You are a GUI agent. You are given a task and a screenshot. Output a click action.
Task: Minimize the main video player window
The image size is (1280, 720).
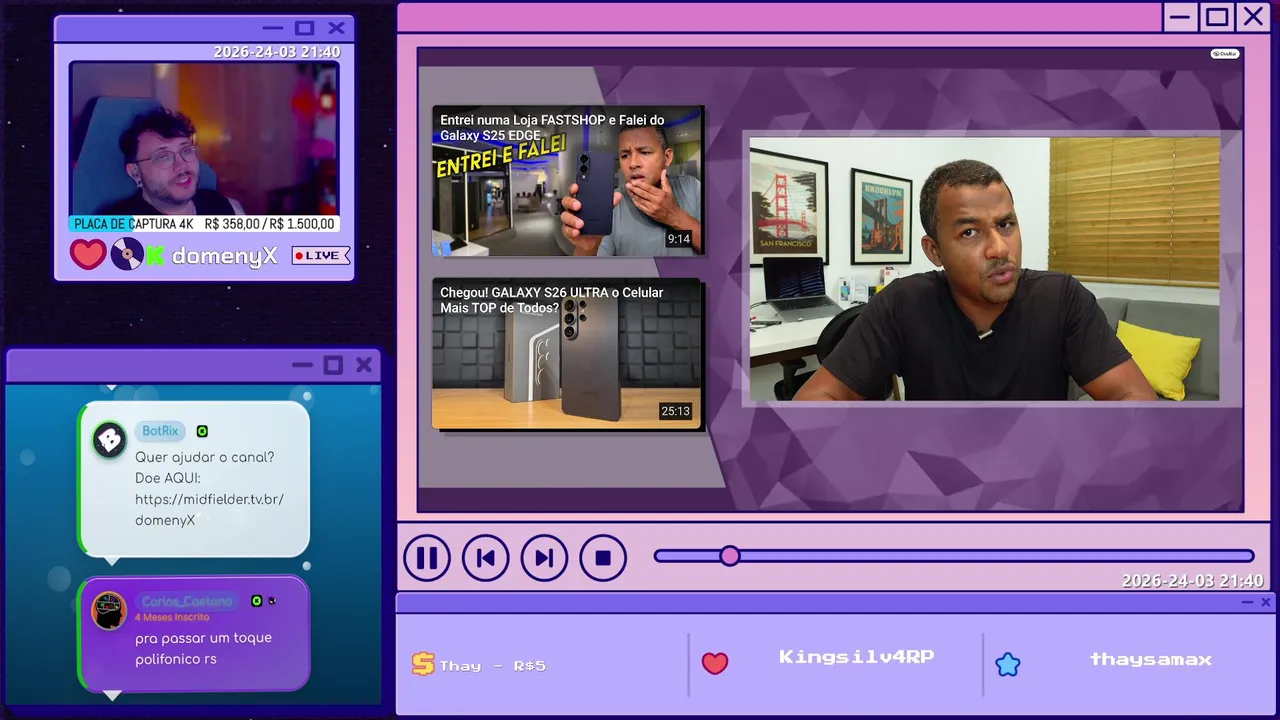pyautogui.click(x=1180, y=17)
